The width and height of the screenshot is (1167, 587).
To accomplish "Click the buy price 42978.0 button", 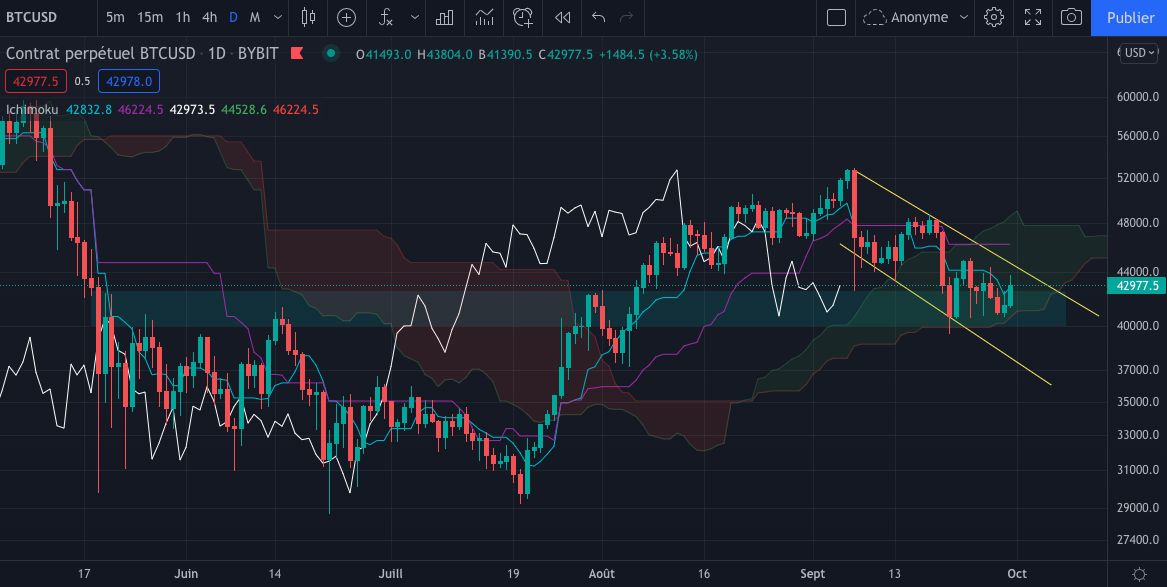I will point(128,80).
